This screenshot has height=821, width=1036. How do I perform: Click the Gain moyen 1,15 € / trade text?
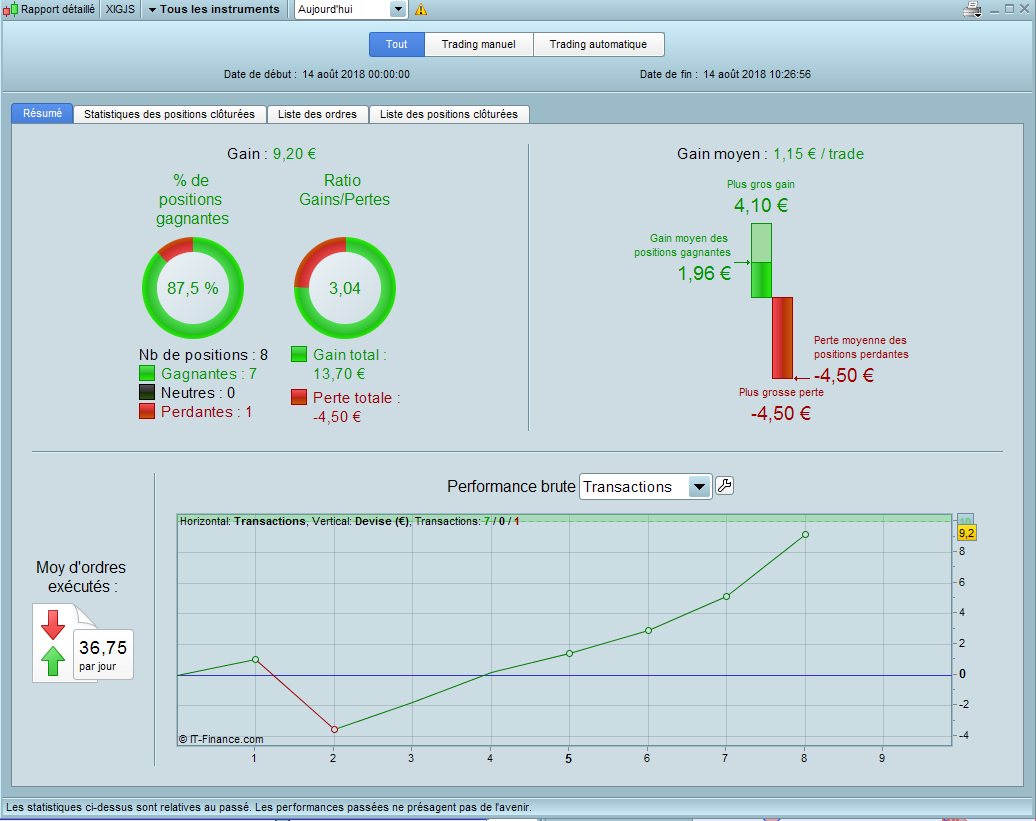pyautogui.click(x=770, y=154)
